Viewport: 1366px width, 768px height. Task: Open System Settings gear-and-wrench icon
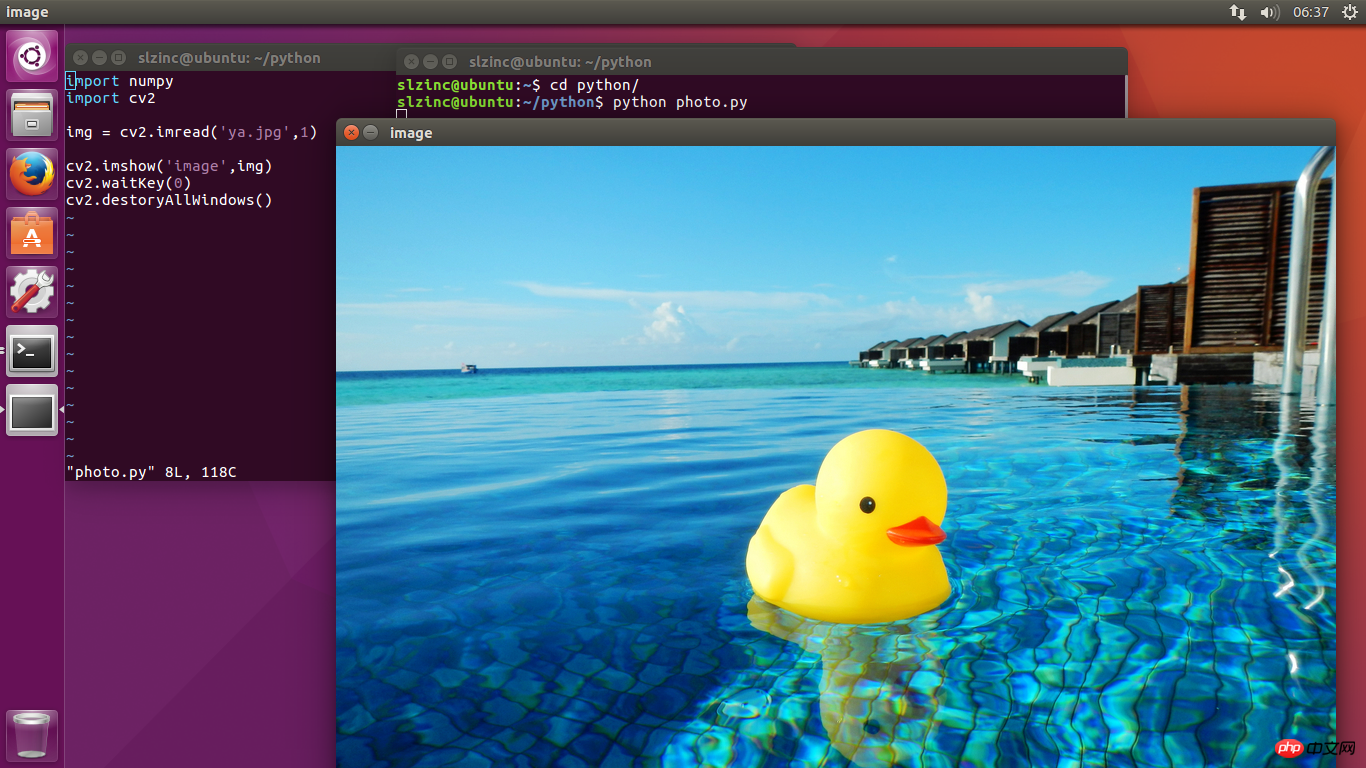(x=32, y=292)
